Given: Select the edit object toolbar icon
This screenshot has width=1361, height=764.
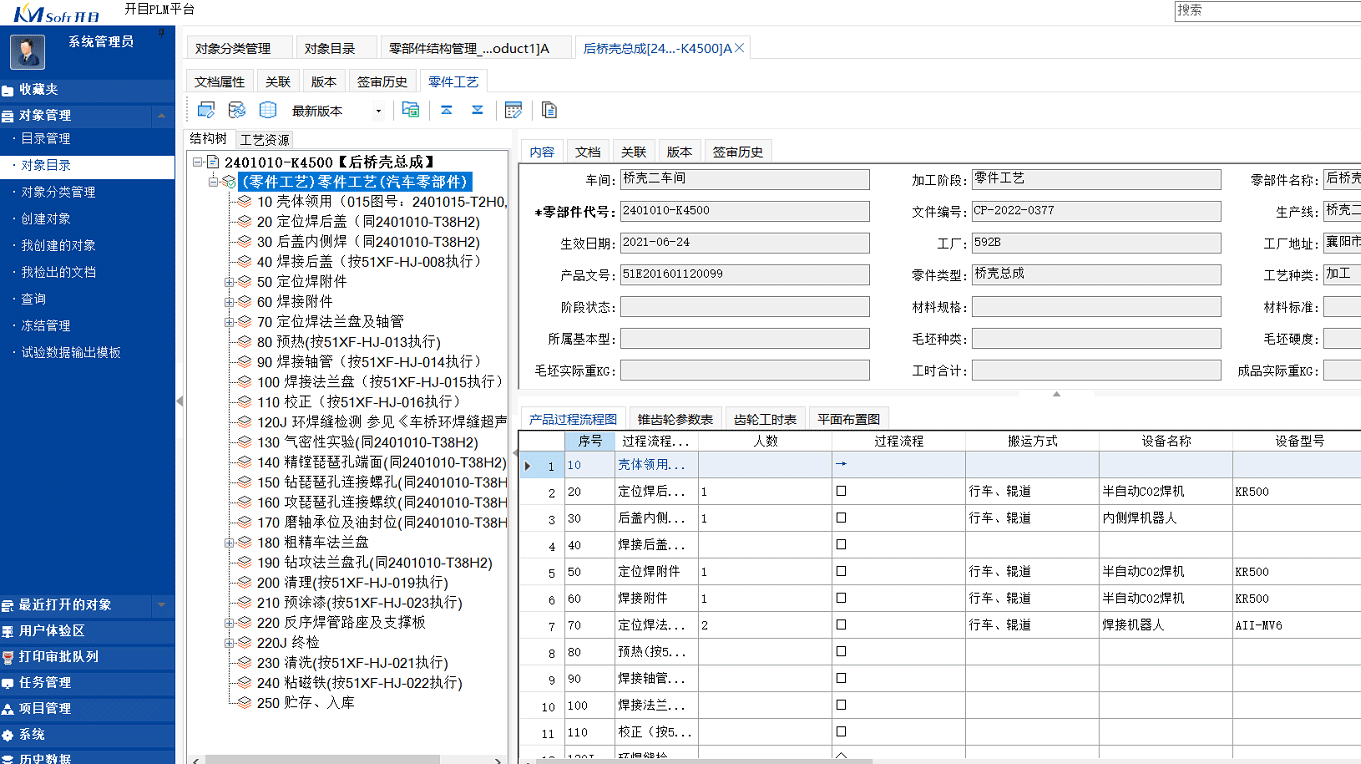Looking at the screenshot, I should (x=205, y=110).
